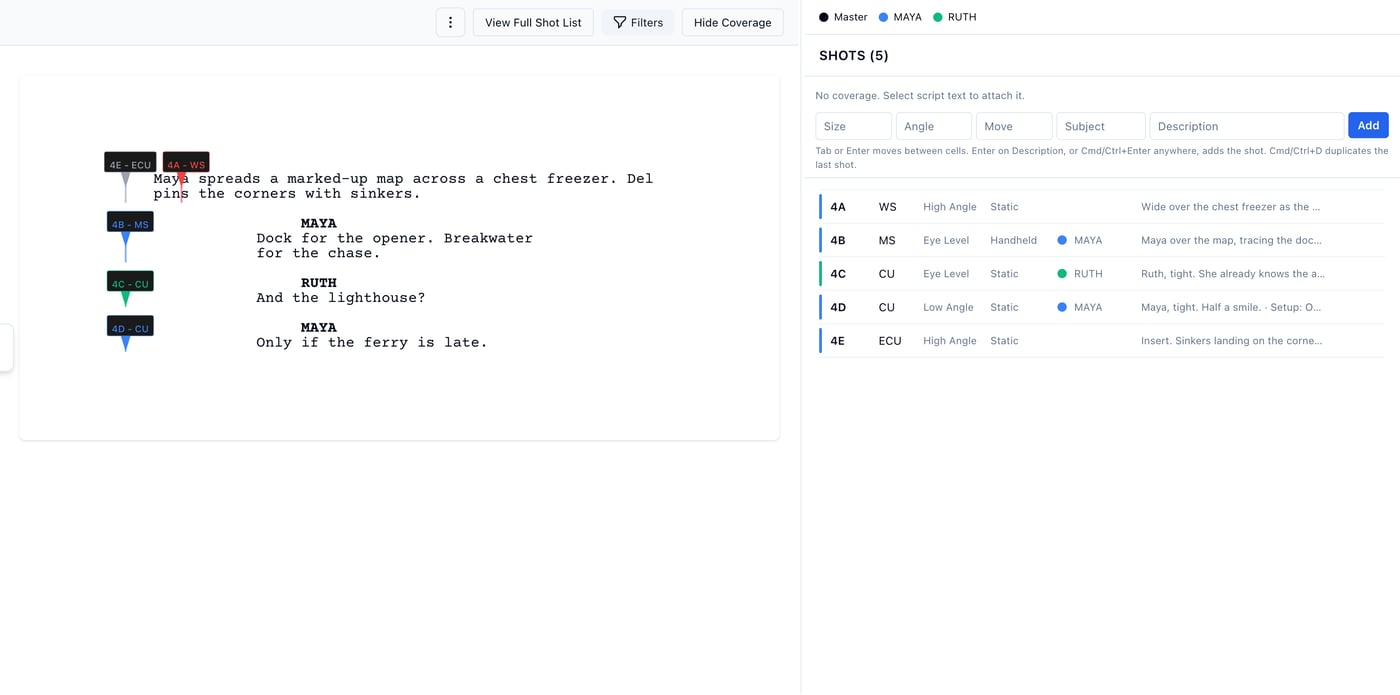1400x695 pixels.
Task: Select the 4E - ECU marker on the script
Action: tap(130, 163)
